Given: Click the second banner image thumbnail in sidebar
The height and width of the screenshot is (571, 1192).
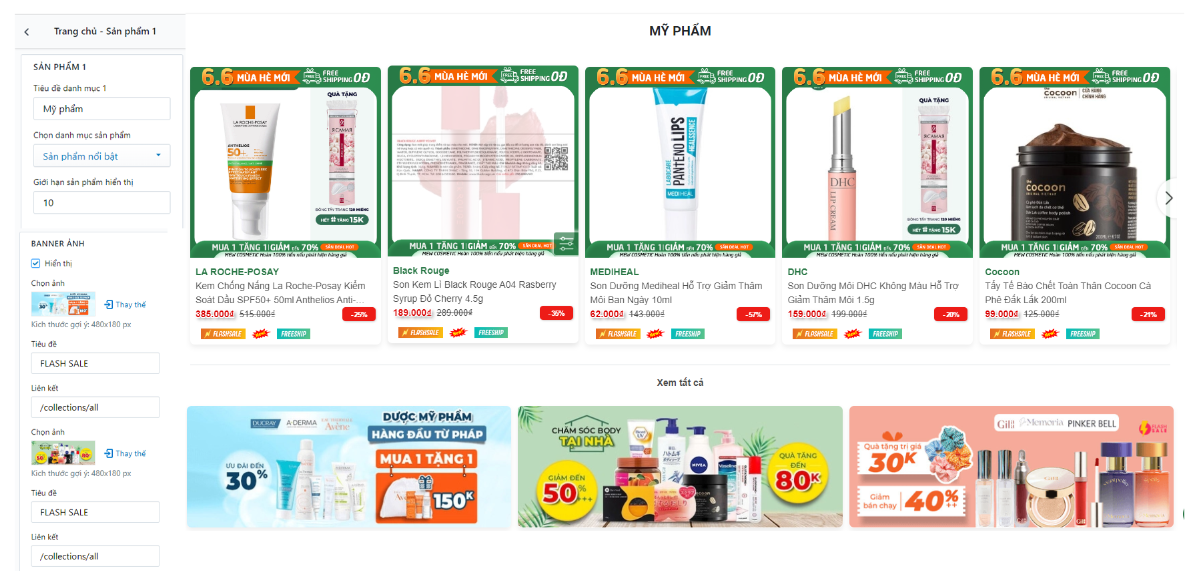Looking at the screenshot, I should pyautogui.click(x=63, y=453).
